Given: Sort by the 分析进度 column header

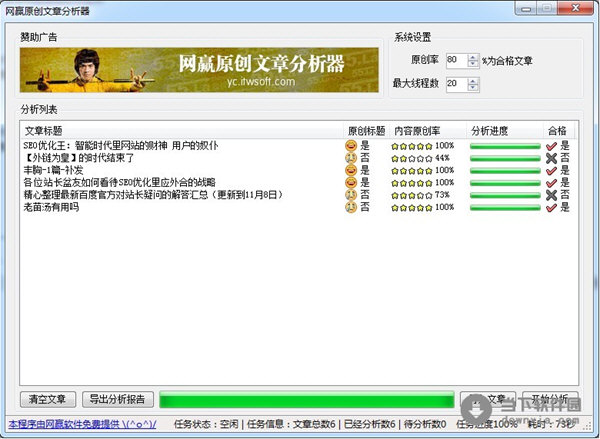Looking at the screenshot, I should 505,131.
